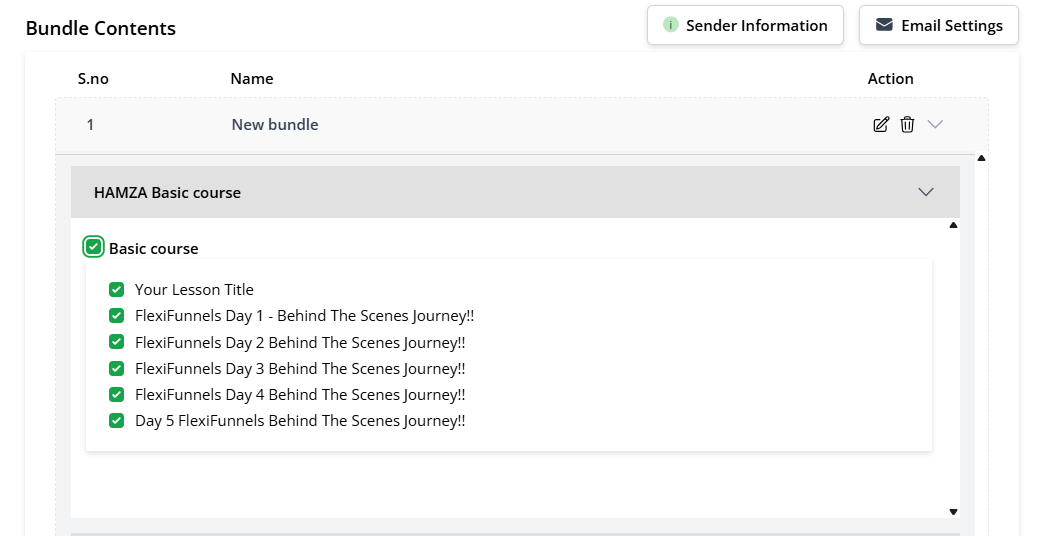Toggle FlexiFunnels Day 4 lesson checkbox
Viewport: 1056px width, 536px height.
pyautogui.click(x=116, y=394)
